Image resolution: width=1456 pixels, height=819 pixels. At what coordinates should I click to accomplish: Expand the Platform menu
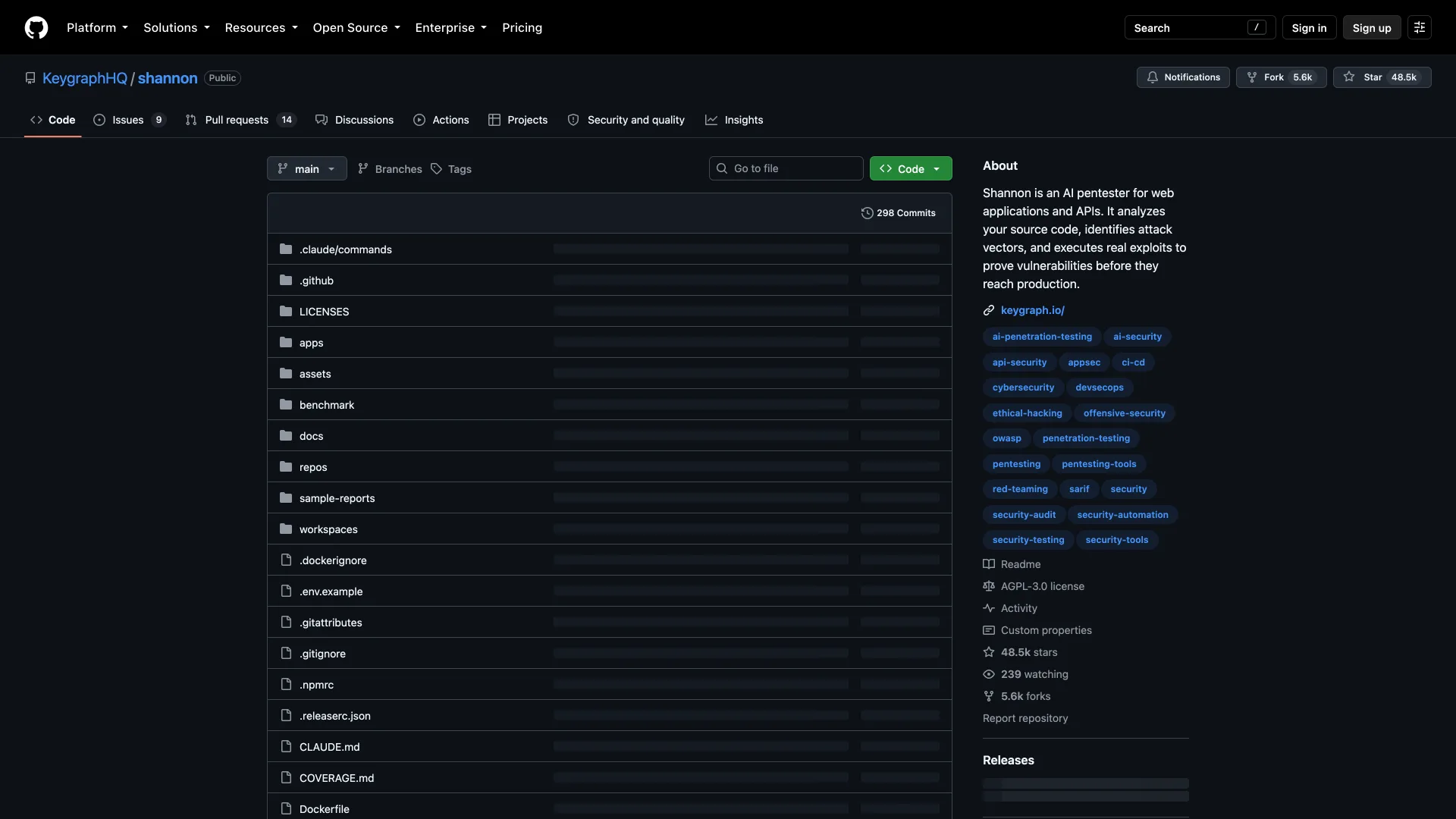[x=97, y=27]
